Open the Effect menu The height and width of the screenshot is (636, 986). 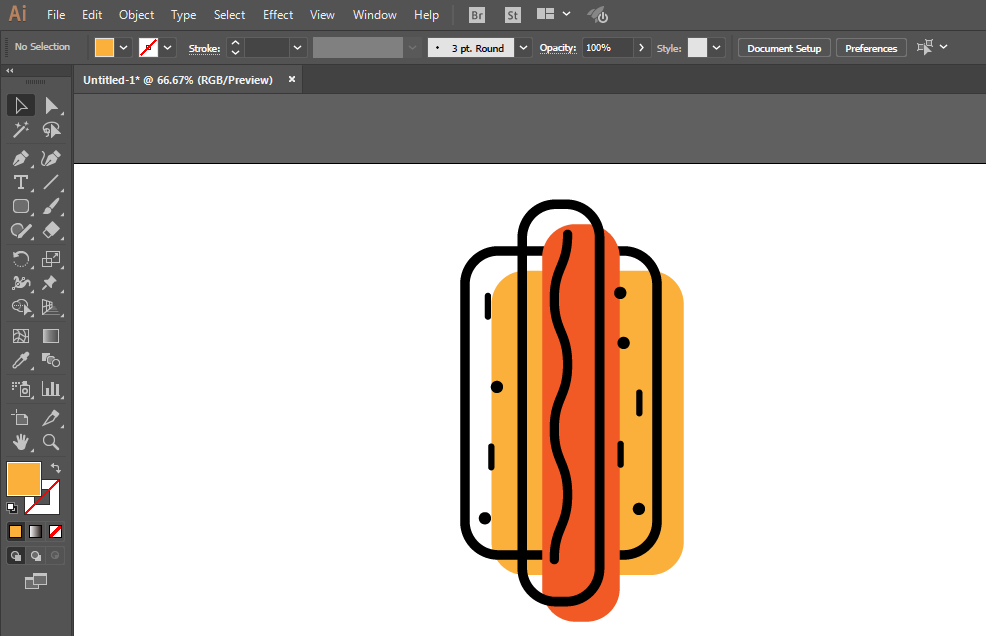[278, 15]
